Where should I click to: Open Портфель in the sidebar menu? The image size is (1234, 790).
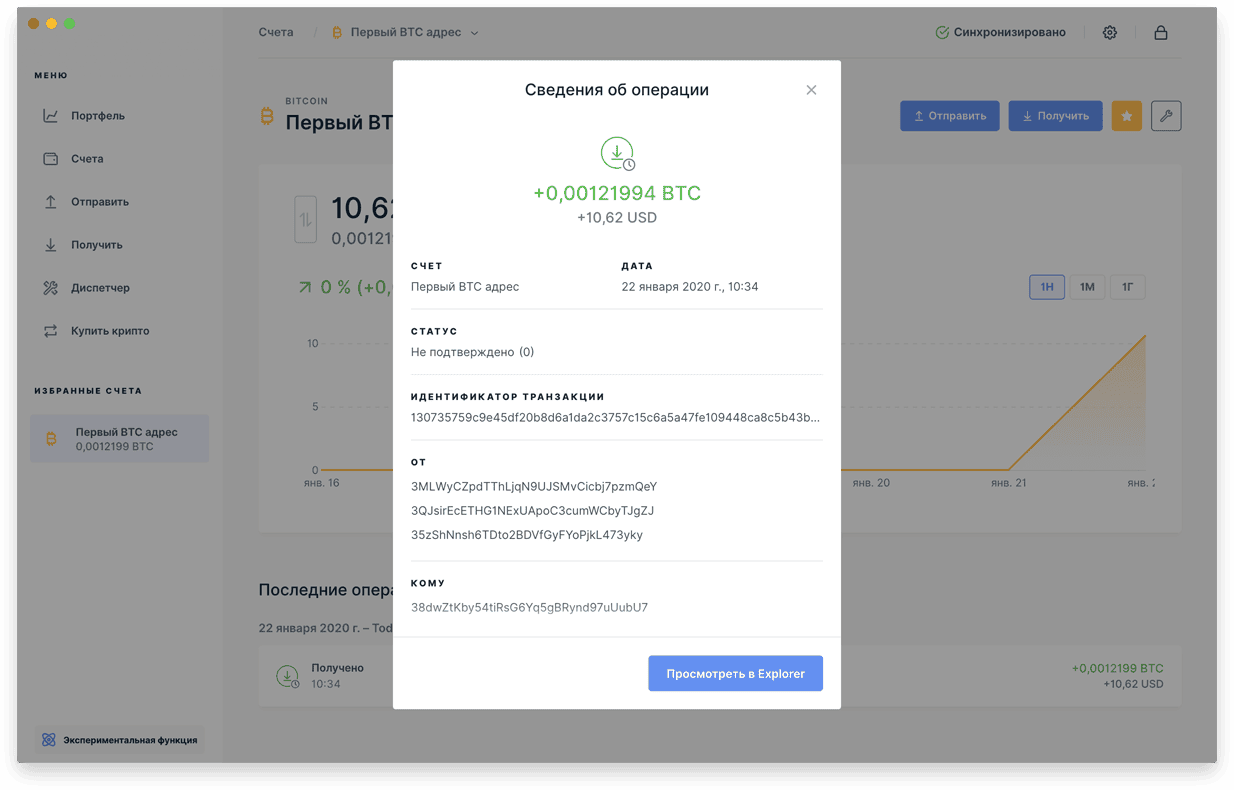(x=98, y=116)
